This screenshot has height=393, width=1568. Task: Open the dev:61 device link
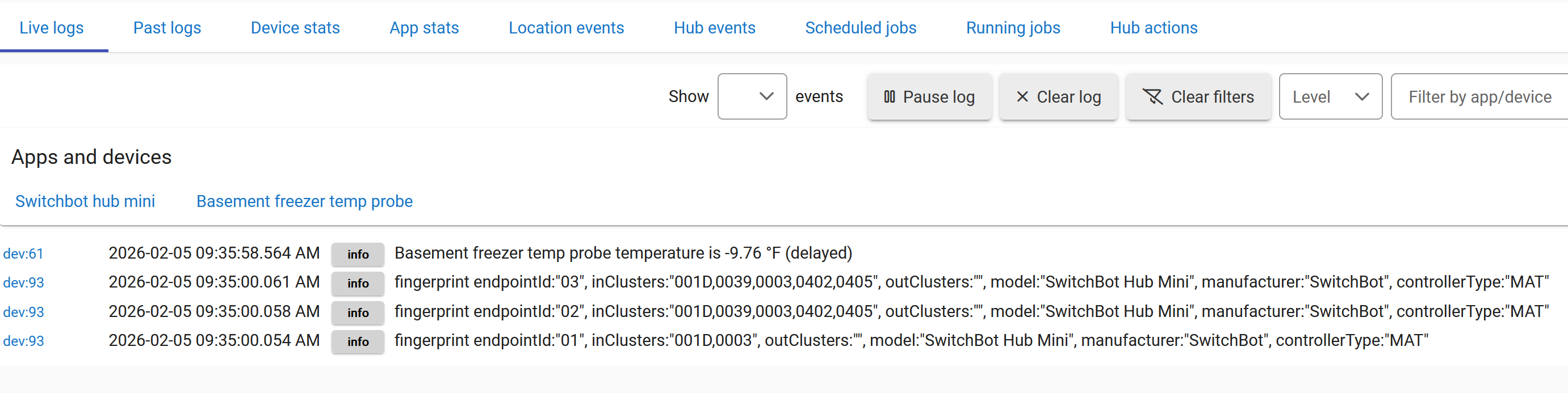tap(23, 253)
